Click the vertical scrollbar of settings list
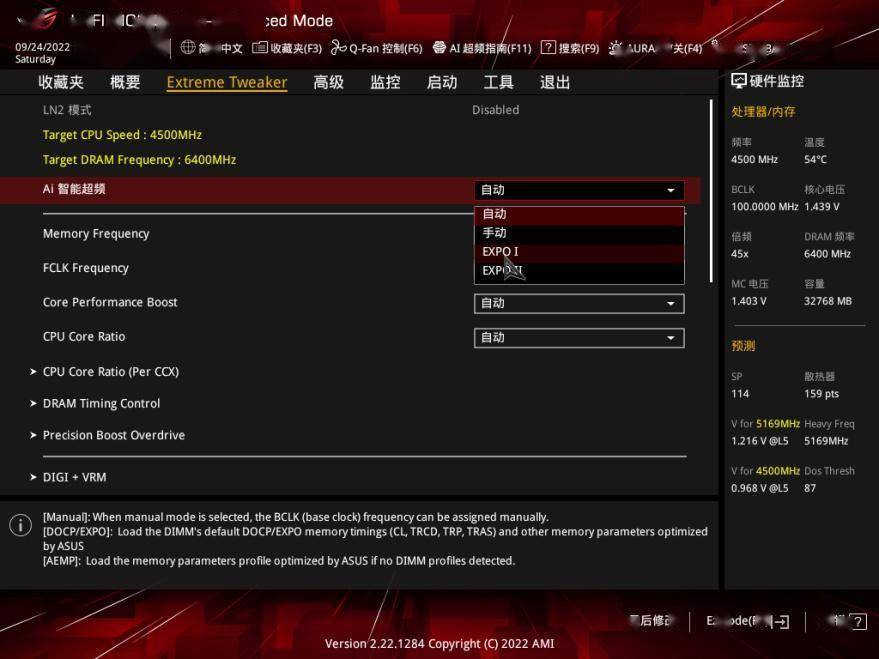This screenshot has width=879, height=659. (x=712, y=190)
